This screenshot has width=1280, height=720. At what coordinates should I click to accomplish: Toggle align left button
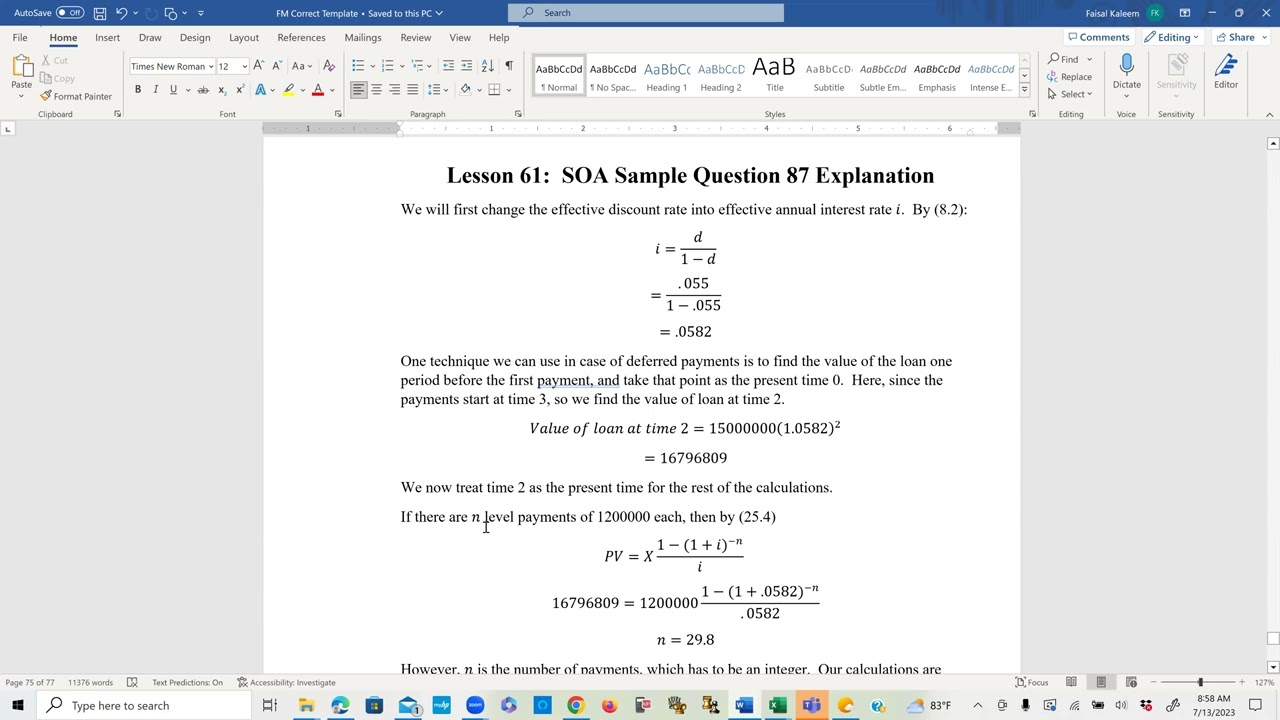pos(358,90)
